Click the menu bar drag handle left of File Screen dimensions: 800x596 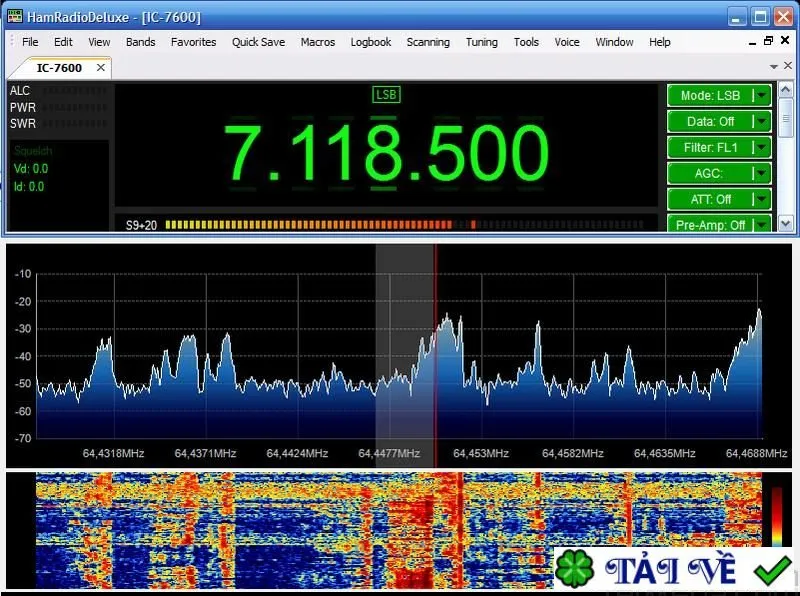point(12,41)
